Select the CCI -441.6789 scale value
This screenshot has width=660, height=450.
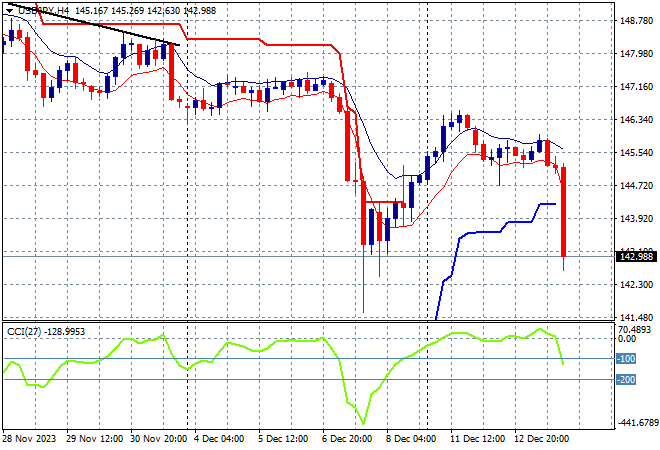click(x=636, y=423)
